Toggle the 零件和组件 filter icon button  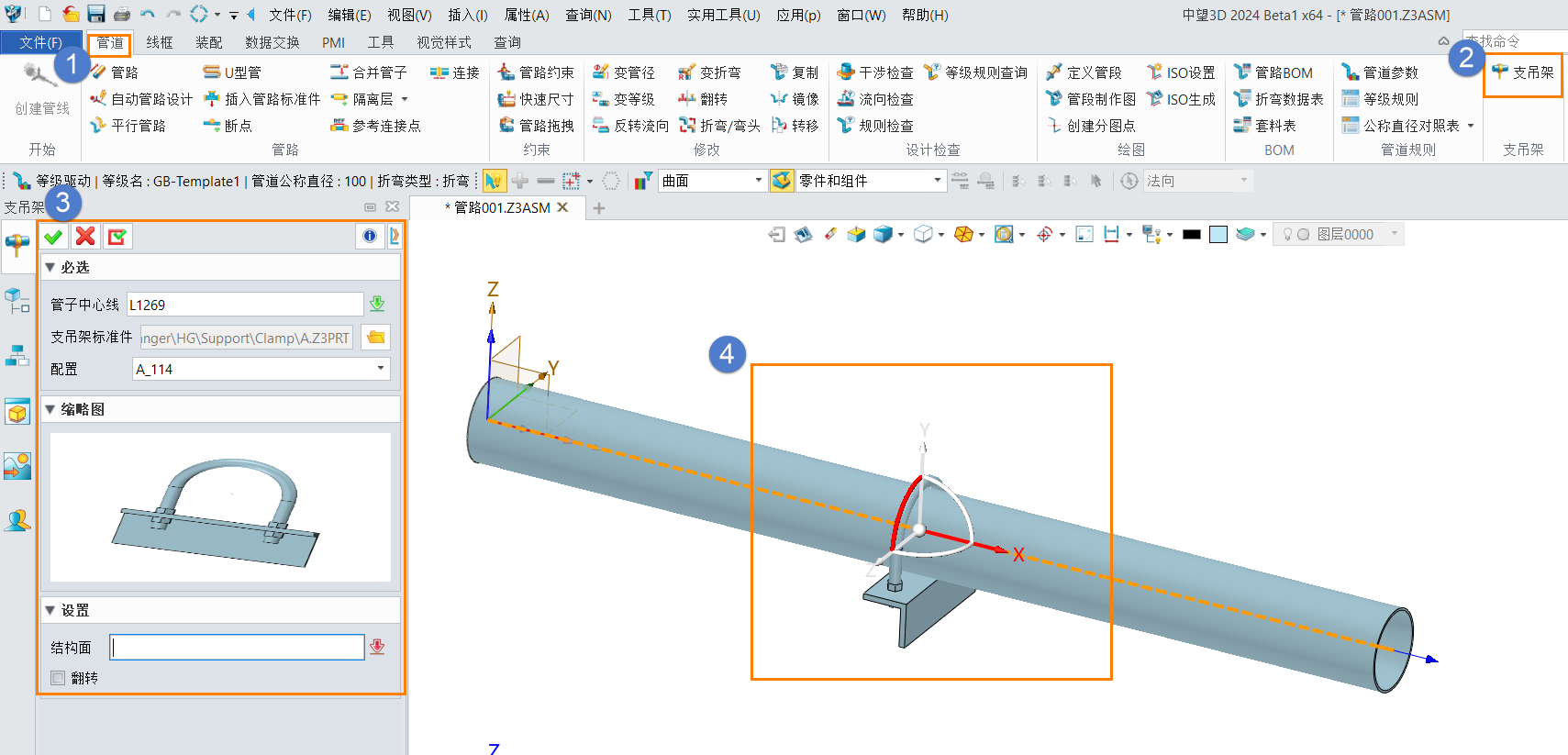782,181
